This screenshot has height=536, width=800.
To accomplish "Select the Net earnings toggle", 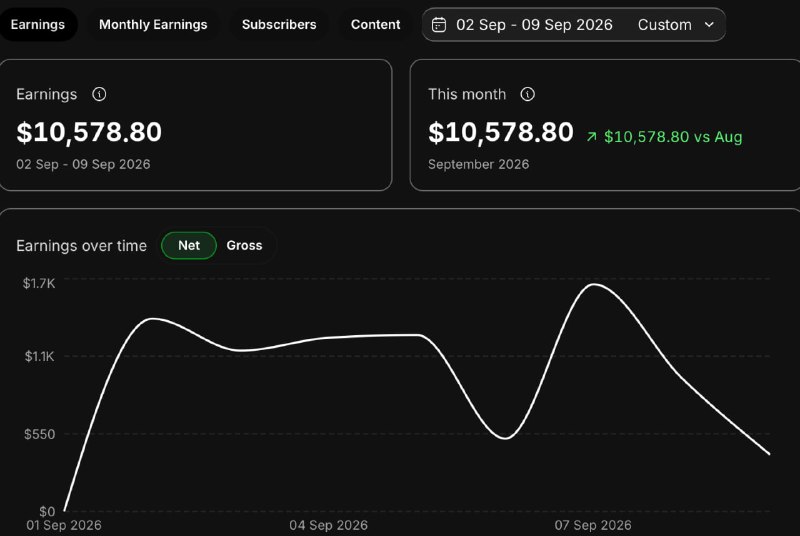I will pos(189,245).
